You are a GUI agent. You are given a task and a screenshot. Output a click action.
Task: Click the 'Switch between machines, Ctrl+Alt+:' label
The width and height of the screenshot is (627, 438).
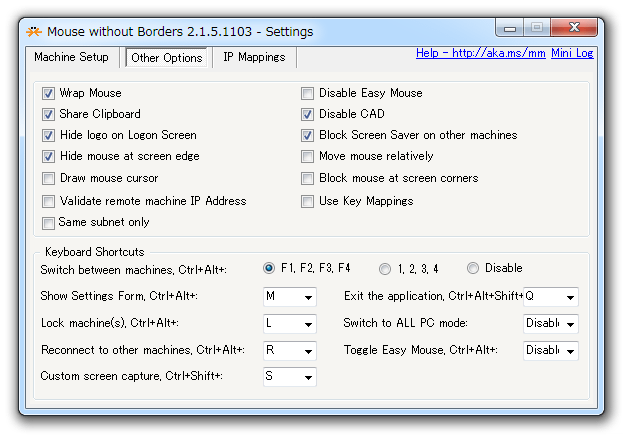coord(134,270)
